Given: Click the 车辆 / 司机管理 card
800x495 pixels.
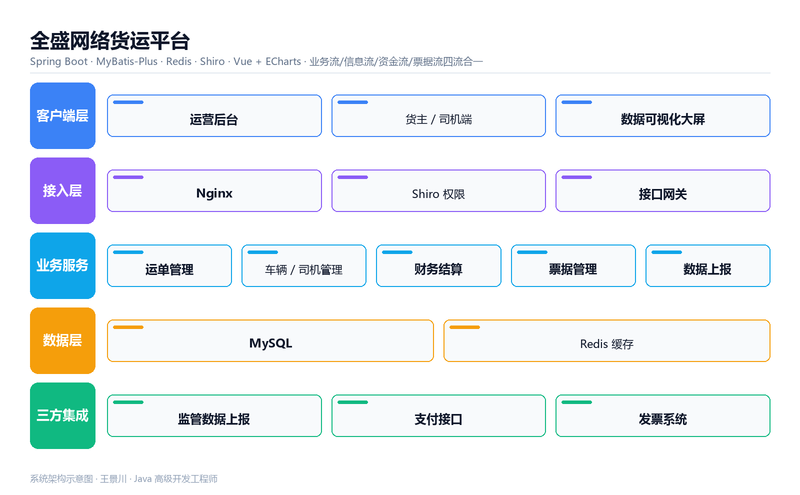Looking at the screenshot, I should 304,266.
